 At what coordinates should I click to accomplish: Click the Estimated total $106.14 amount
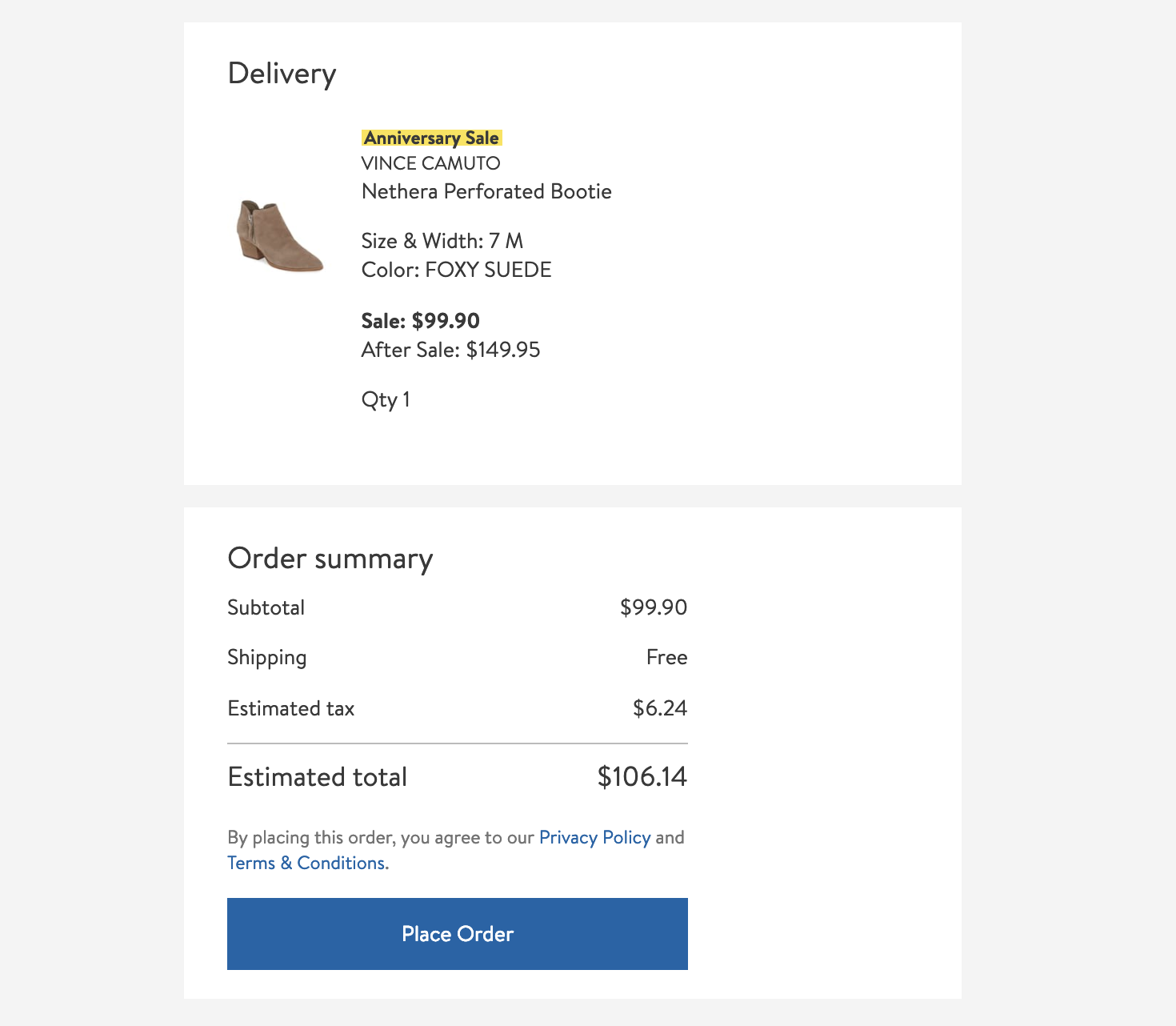(642, 776)
